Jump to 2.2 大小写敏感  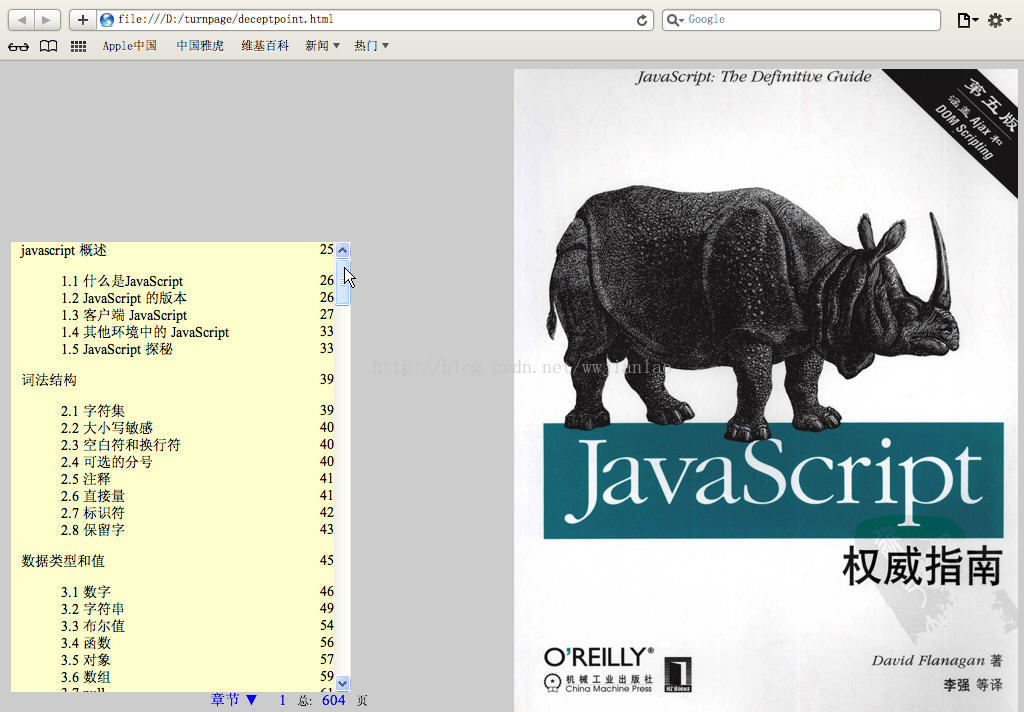pyautogui.click(x=106, y=428)
